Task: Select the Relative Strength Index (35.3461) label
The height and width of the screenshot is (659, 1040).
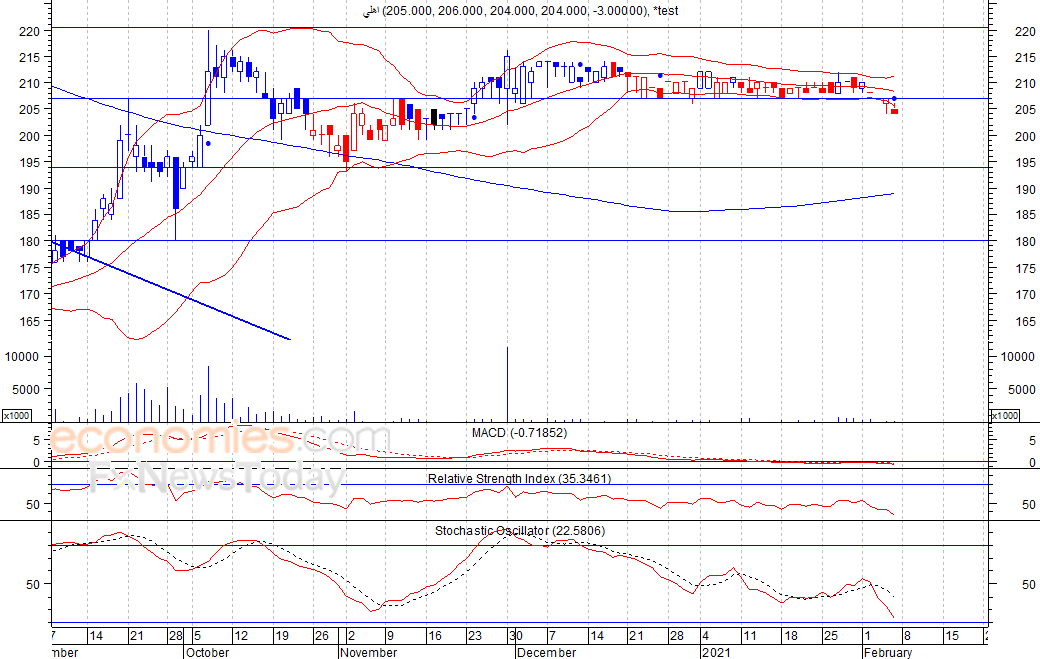Action: click(x=519, y=478)
